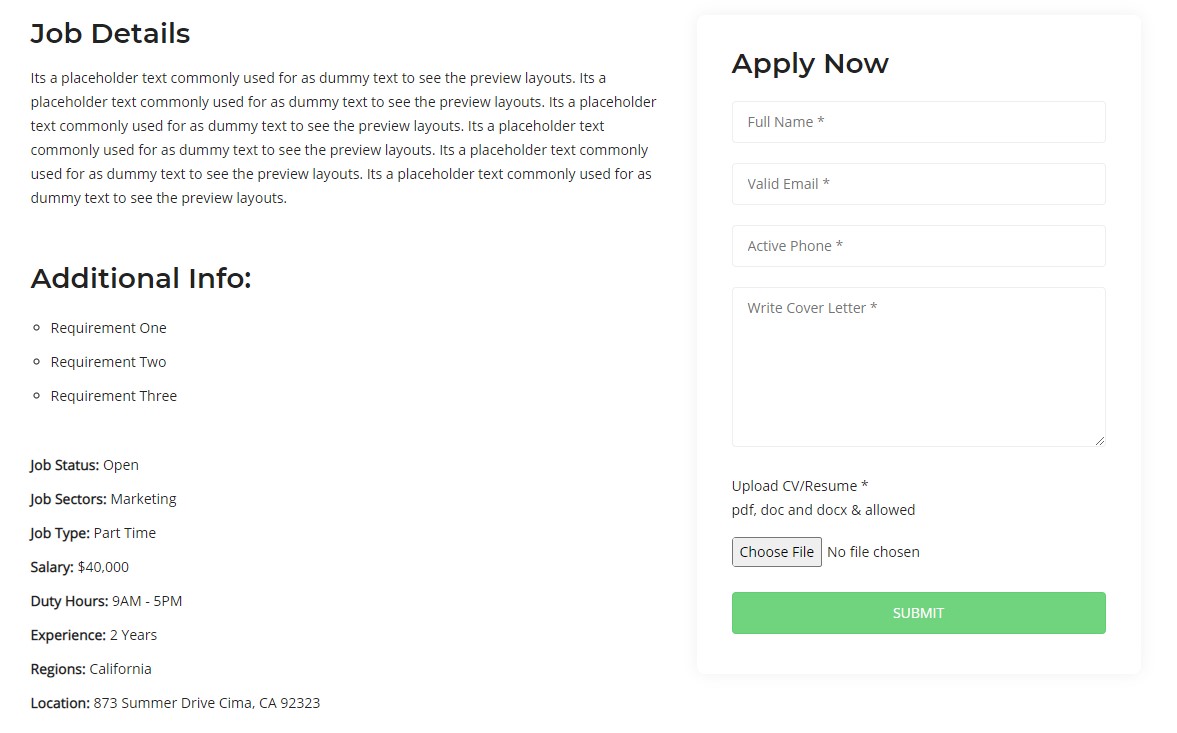Select the Requirement One list item
Image resolution: width=1177 pixels, height=733 pixels.
109,328
